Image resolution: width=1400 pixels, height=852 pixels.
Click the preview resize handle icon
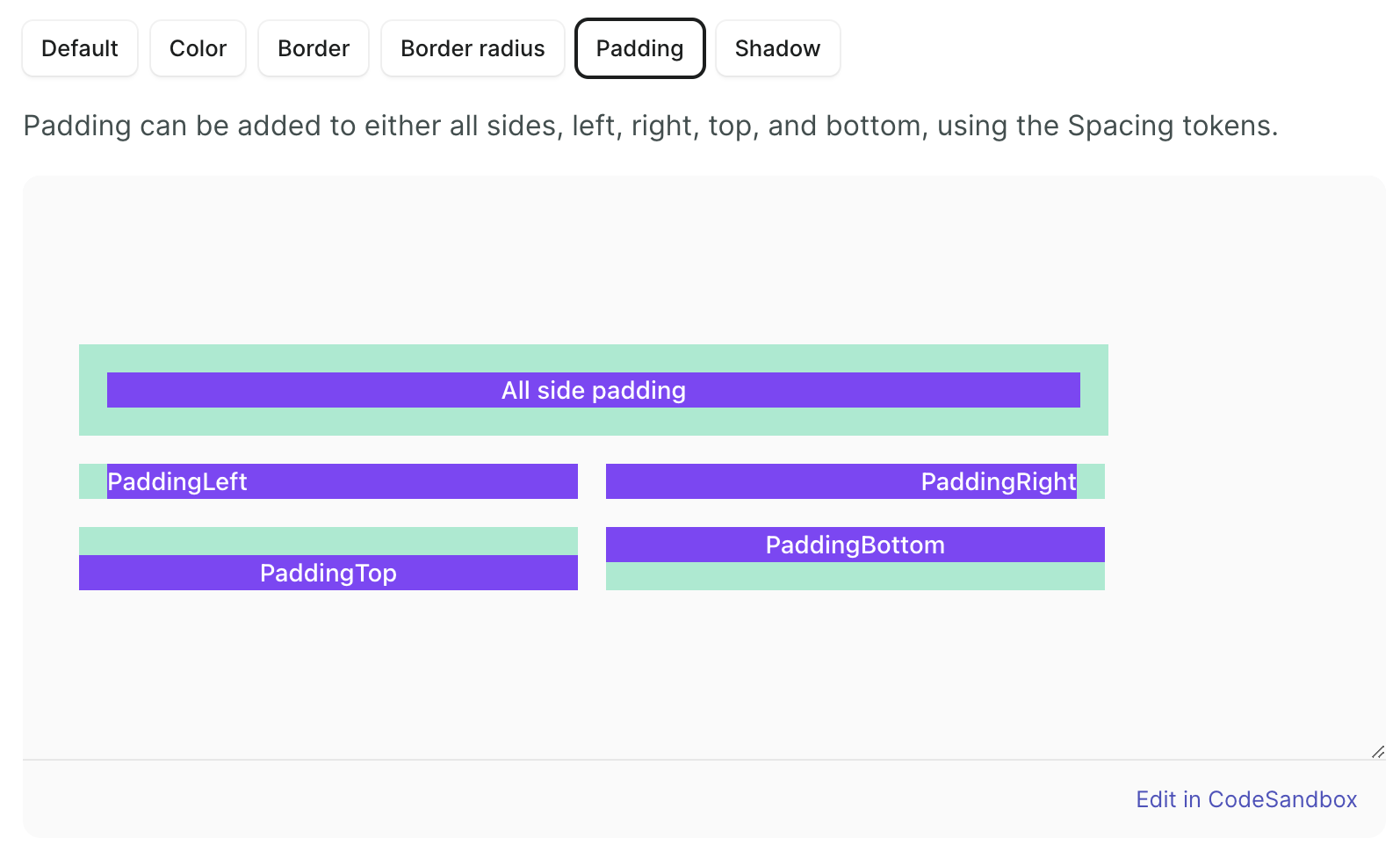(1377, 751)
